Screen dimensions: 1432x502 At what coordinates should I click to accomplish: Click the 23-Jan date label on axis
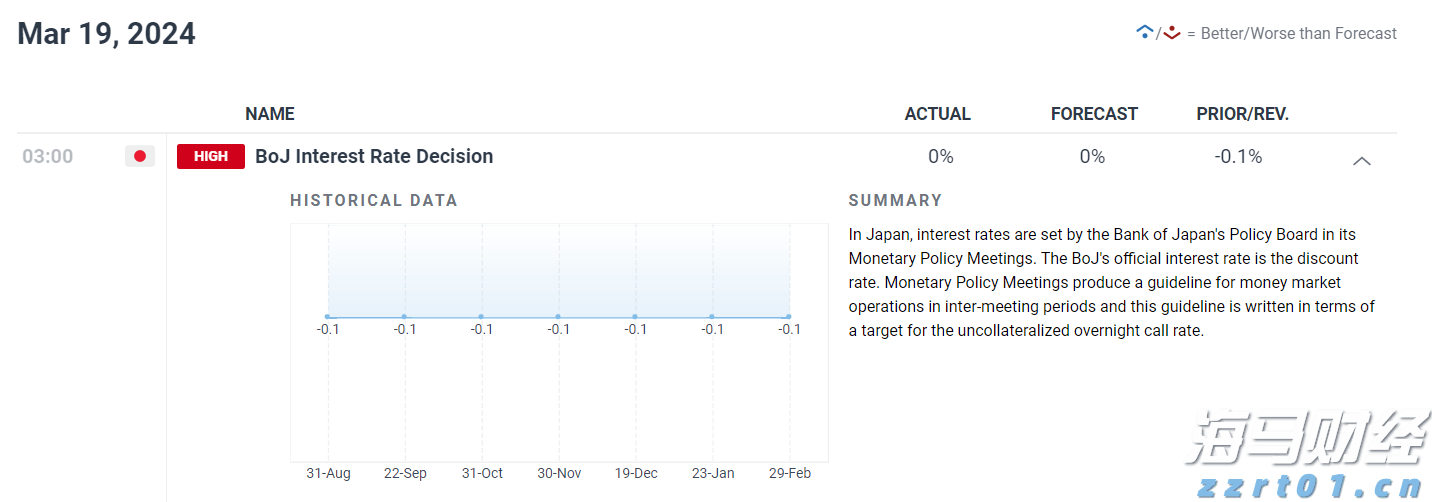click(x=713, y=473)
